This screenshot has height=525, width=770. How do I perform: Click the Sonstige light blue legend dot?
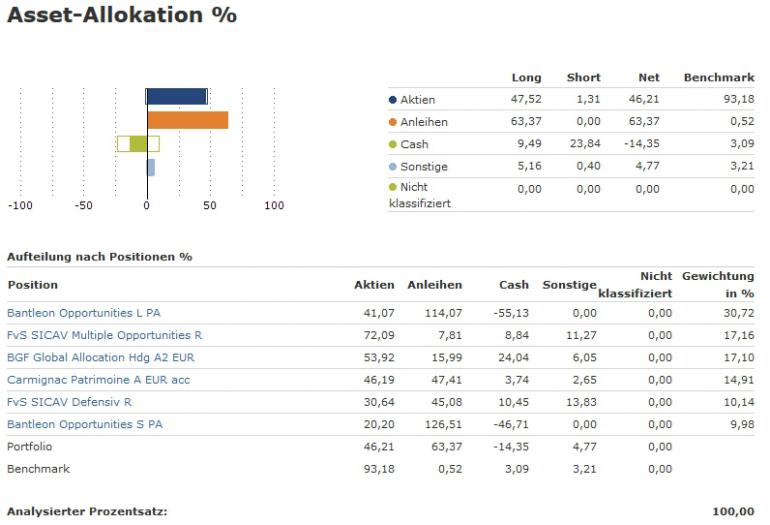(x=393, y=166)
